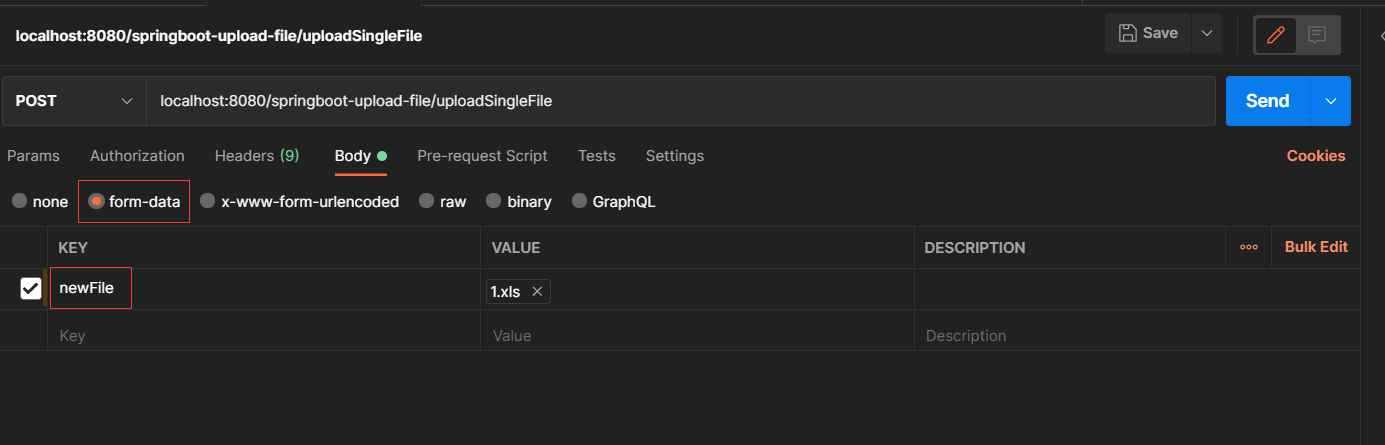This screenshot has height=445, width=1385.
Task: Select the raw body option
Action: 427,202
